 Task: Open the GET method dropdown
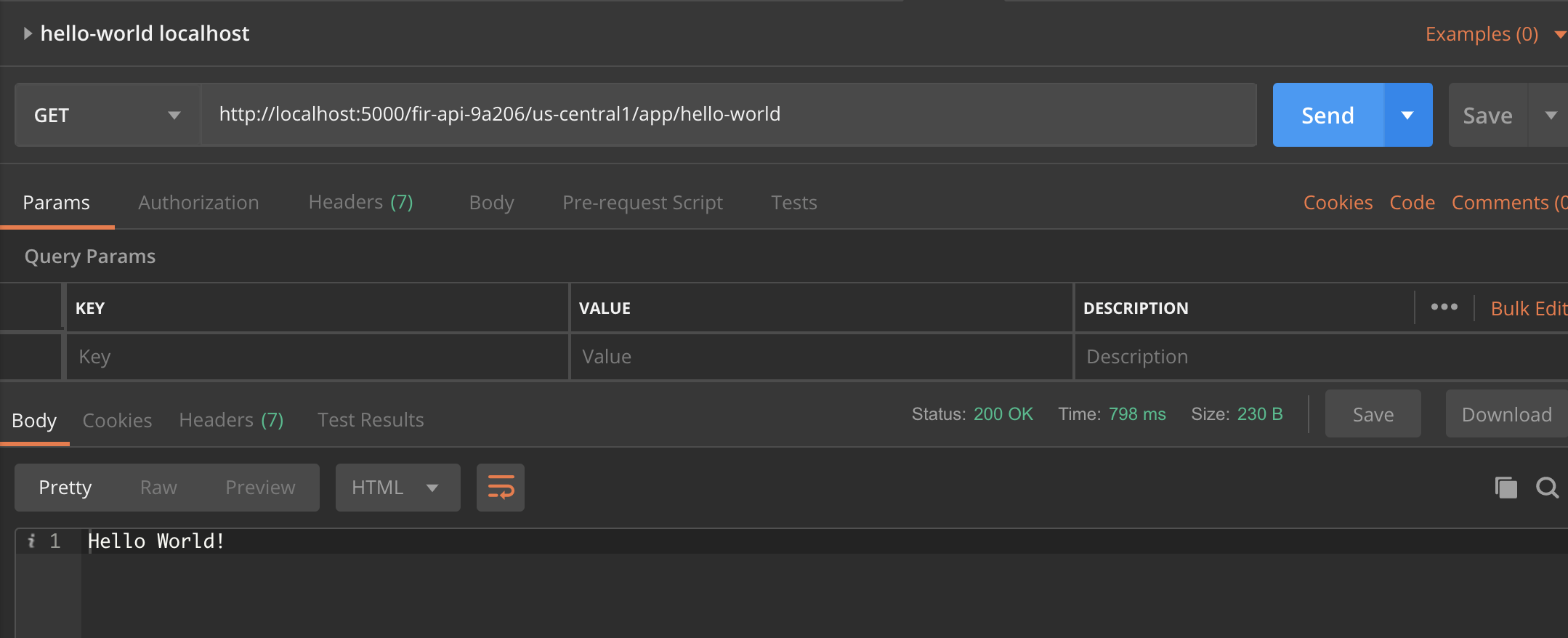point(108,116)
